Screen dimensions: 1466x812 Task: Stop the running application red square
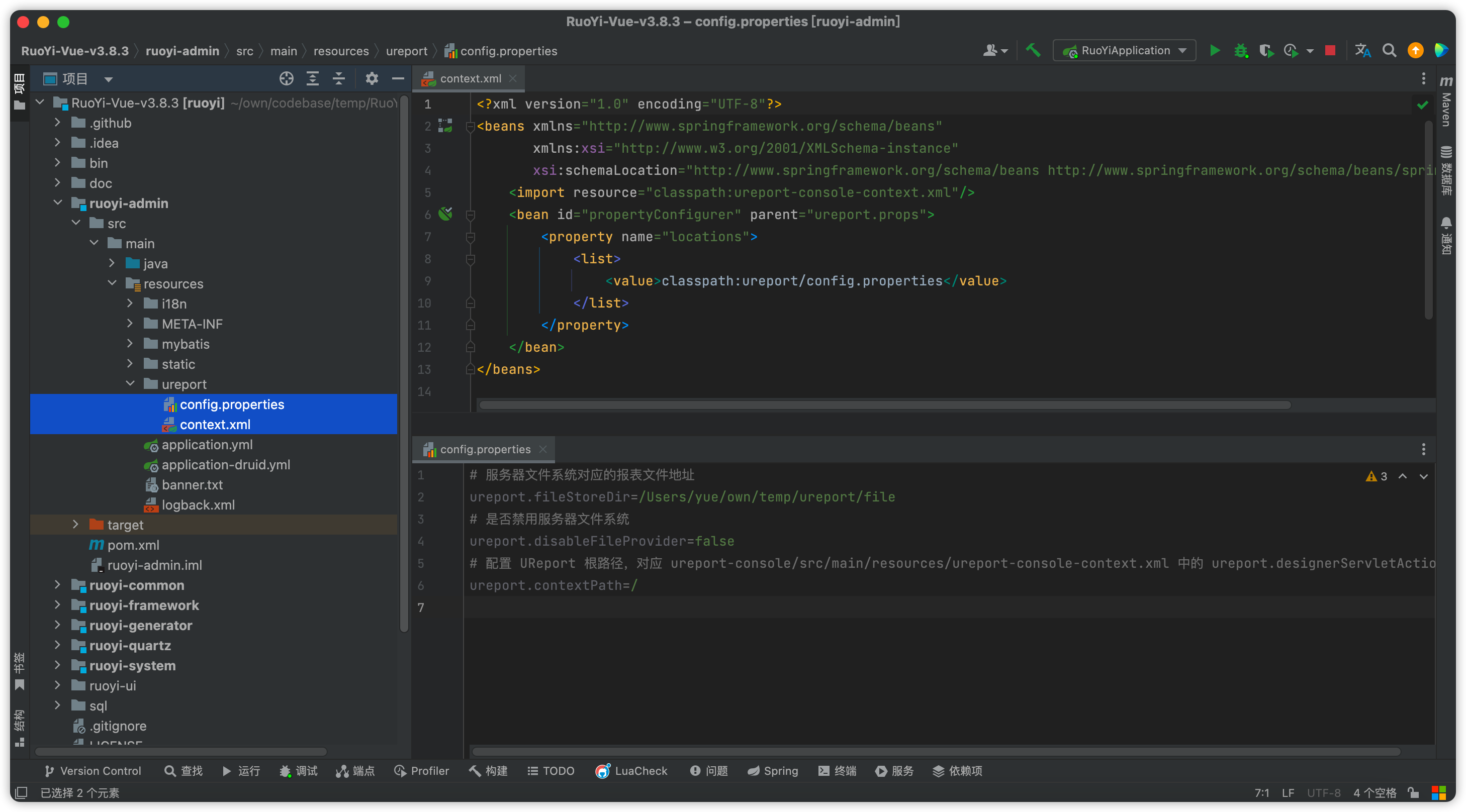click(1330, 51)
